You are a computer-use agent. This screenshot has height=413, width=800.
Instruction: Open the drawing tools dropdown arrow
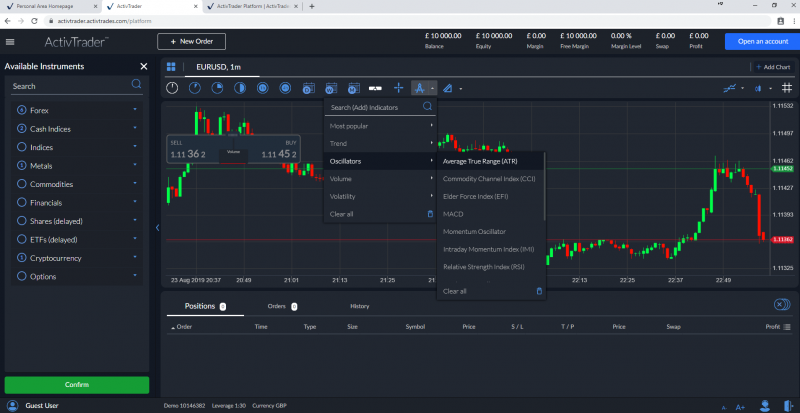(x=461, y=88)
